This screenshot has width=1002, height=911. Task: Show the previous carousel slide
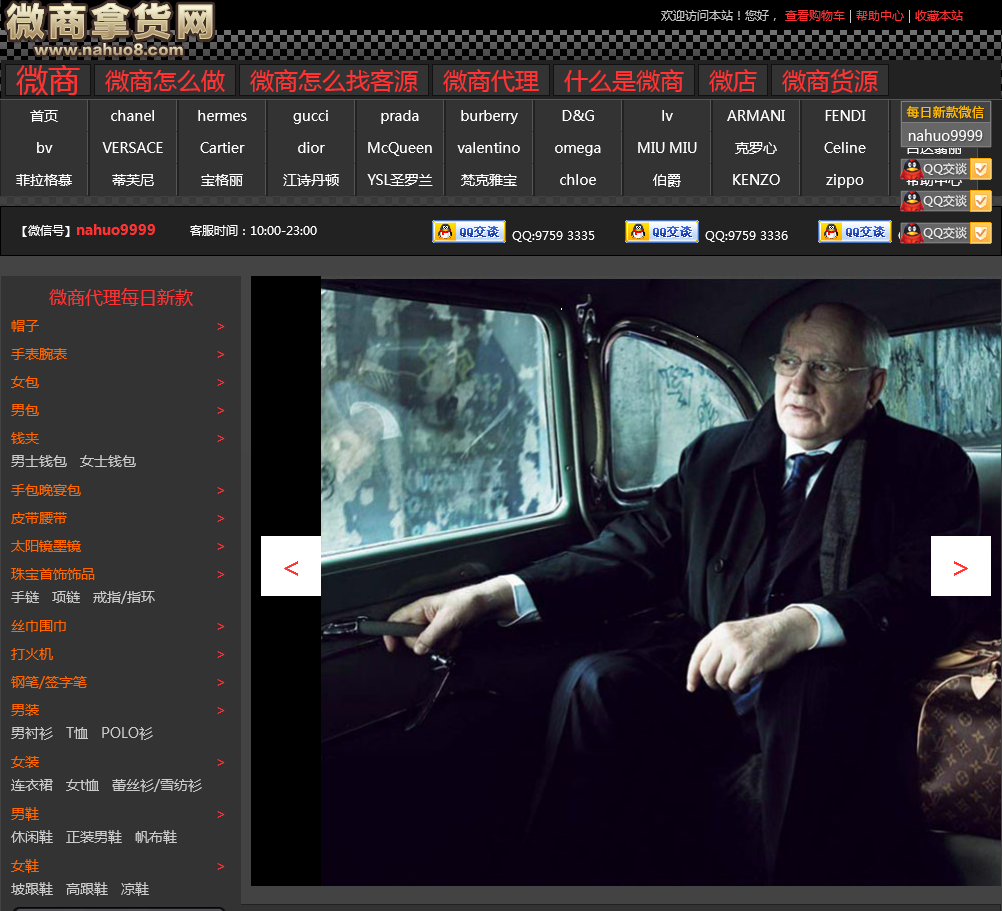click(x=291, y=567)
